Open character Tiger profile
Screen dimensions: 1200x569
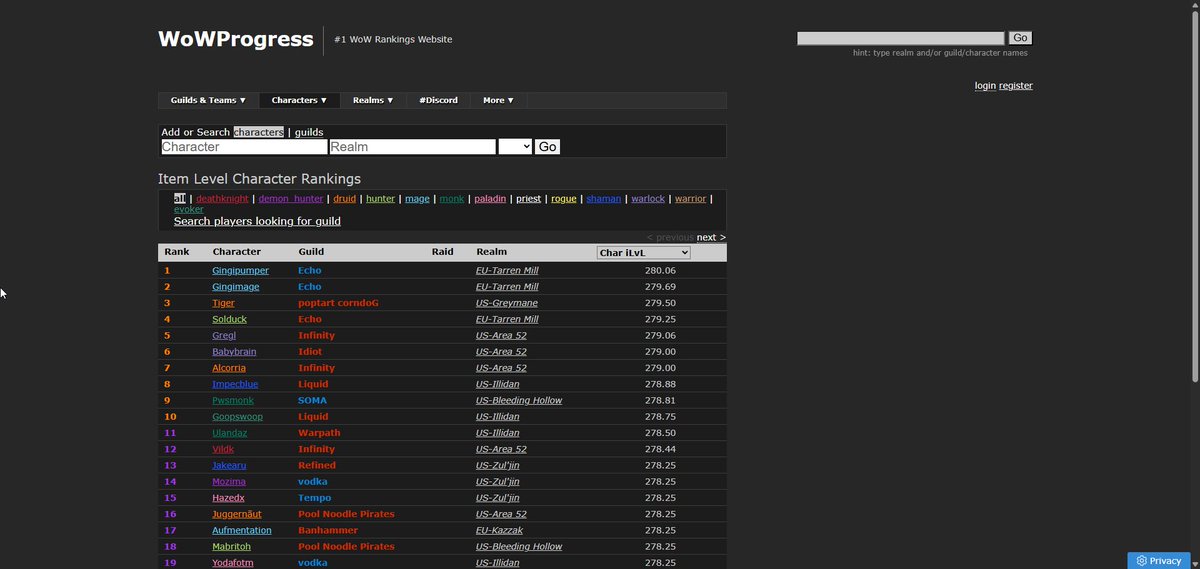[223, 303]
